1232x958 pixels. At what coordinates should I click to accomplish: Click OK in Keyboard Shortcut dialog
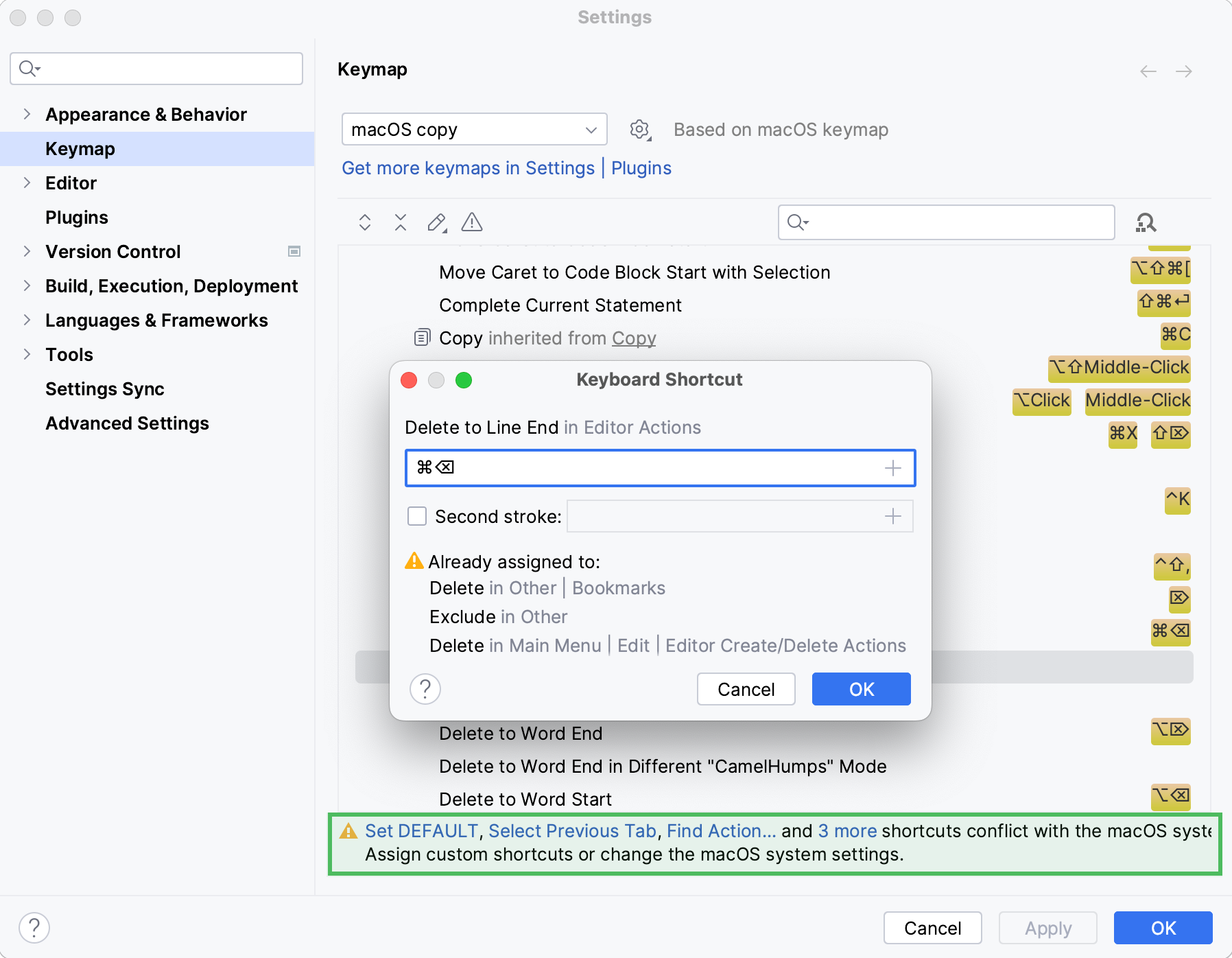point(862,689)
